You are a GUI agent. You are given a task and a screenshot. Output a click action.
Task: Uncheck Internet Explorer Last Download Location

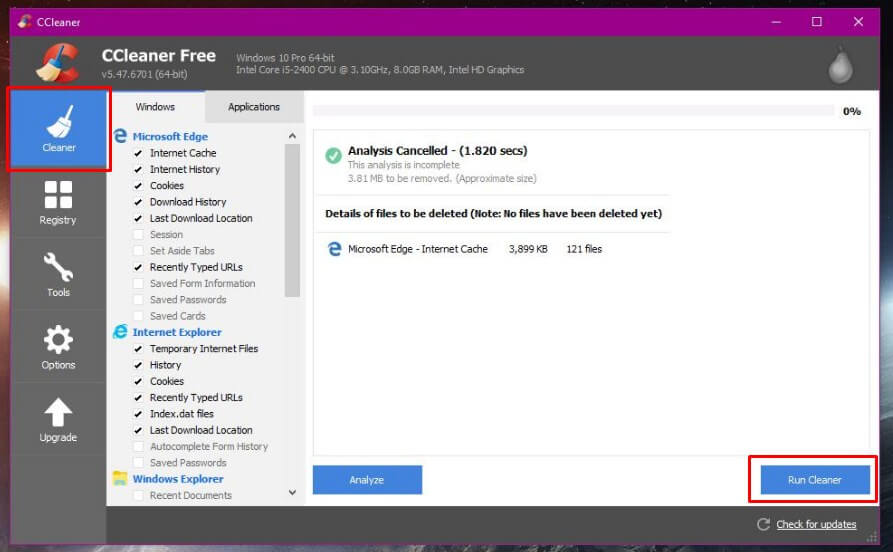click(138, 430)
